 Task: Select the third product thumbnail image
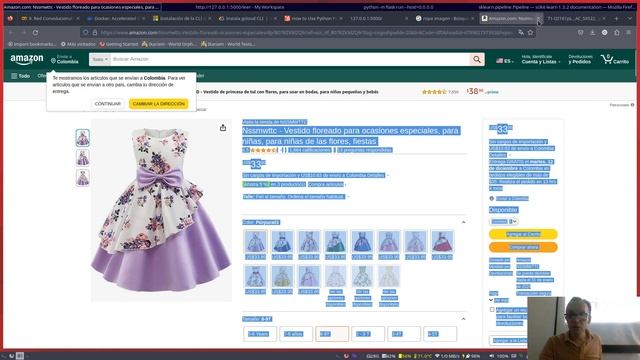point(82,178)
